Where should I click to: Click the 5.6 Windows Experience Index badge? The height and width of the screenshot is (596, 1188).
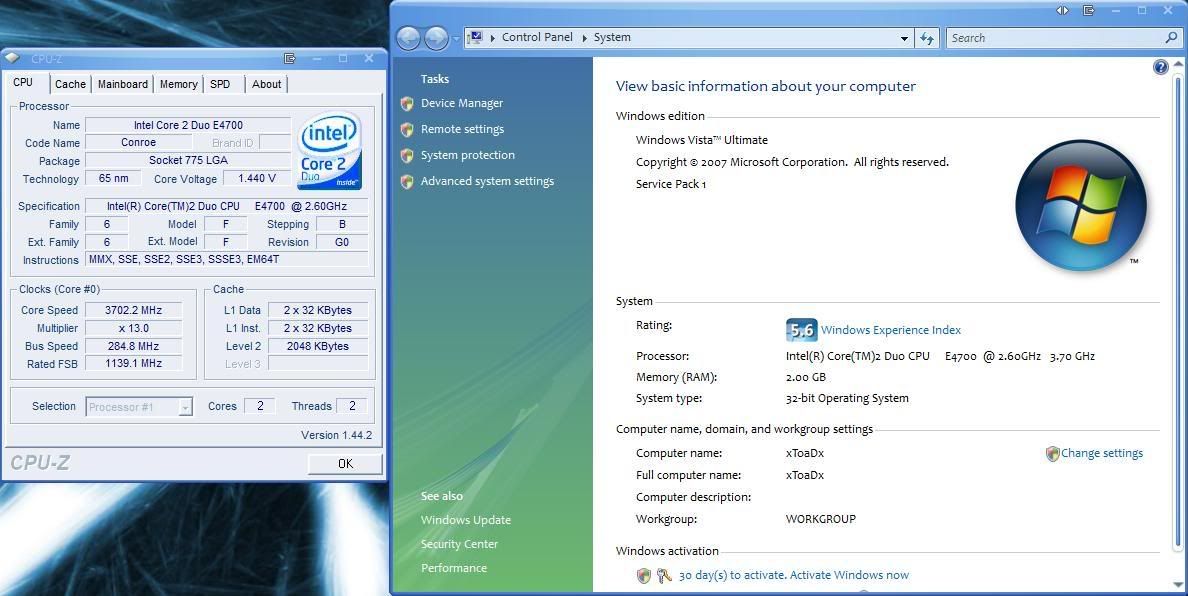tap(801, 329)
